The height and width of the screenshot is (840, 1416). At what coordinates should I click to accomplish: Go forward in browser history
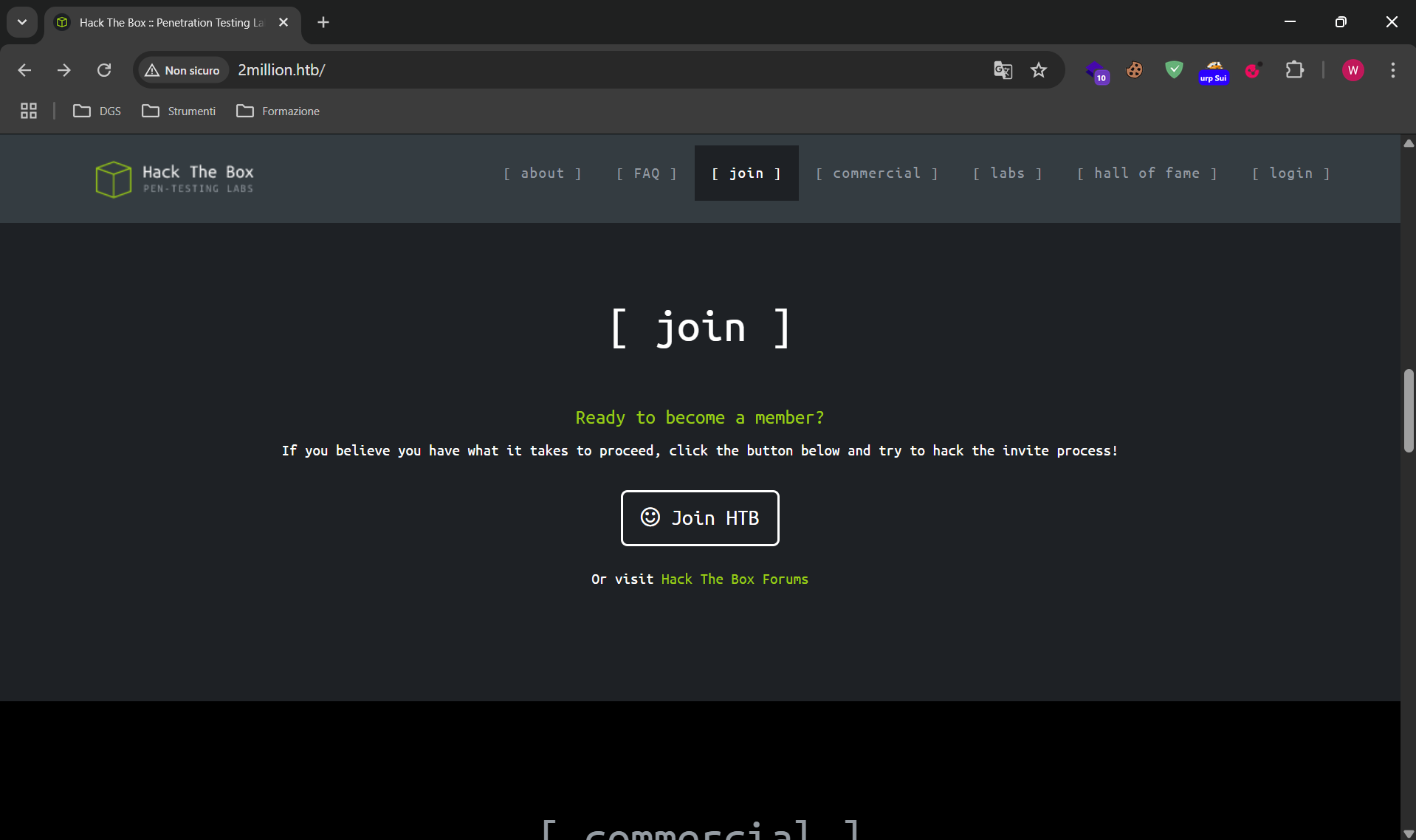(x=64, y=70)
